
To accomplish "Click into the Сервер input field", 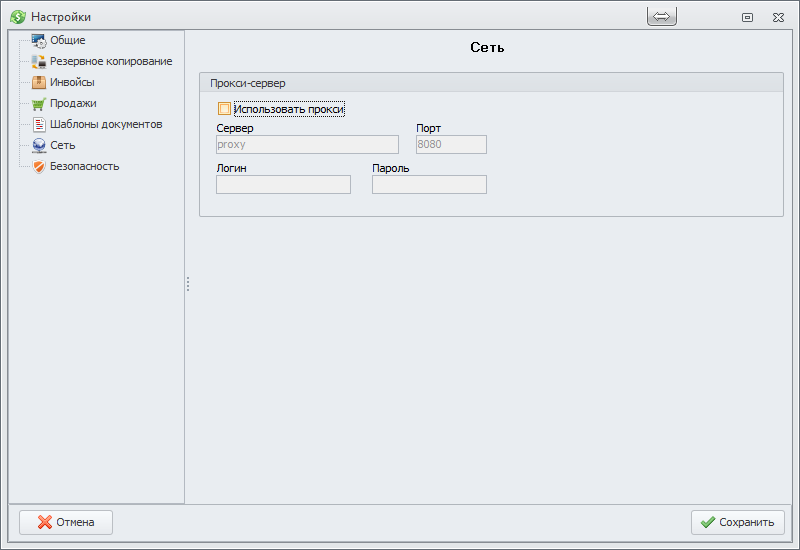I will pos(307,145).
